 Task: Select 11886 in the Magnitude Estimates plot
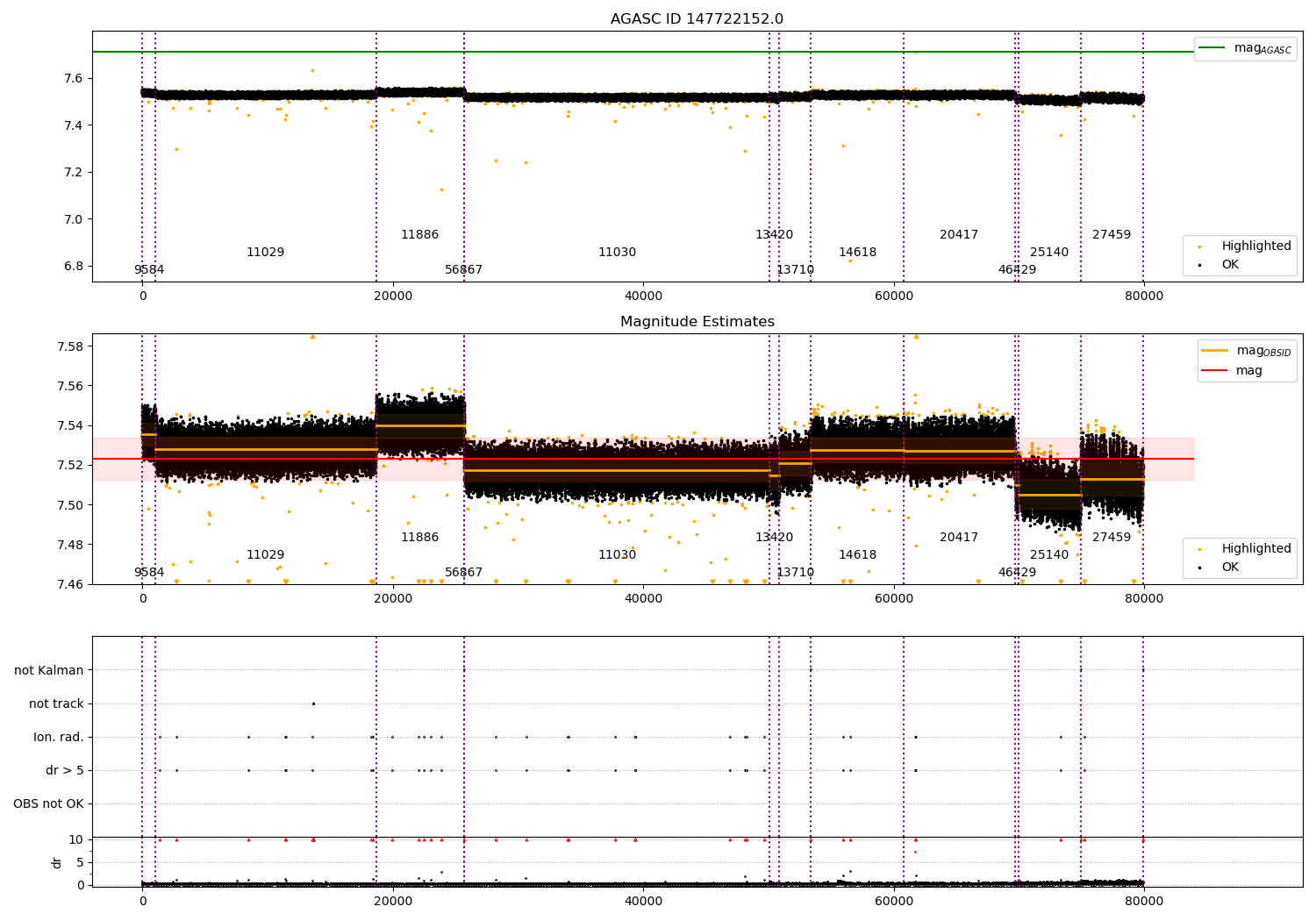click(x=419, y=538)
